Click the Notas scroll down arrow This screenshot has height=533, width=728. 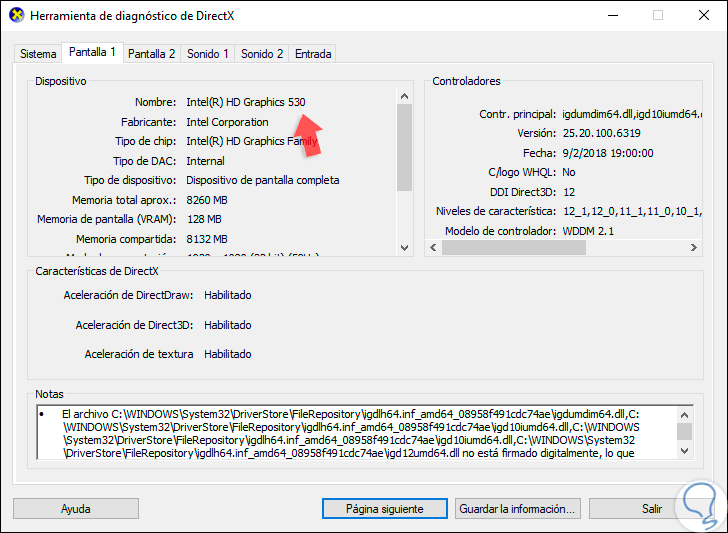tap(684, 450)
